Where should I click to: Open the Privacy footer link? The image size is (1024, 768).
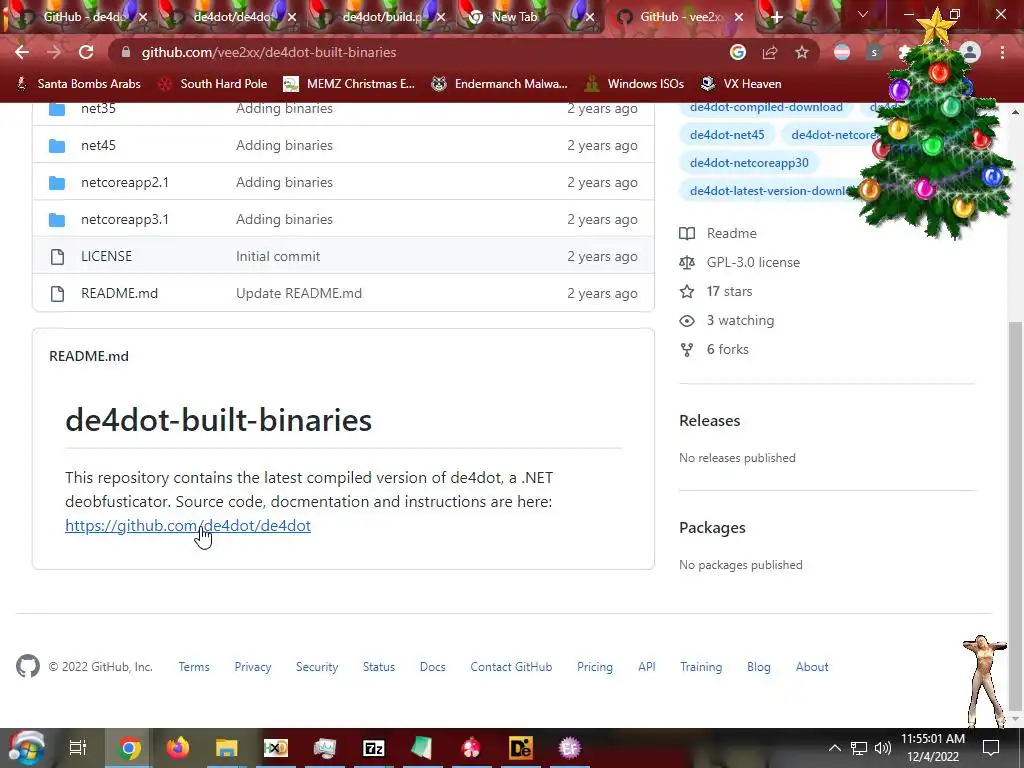253,667
